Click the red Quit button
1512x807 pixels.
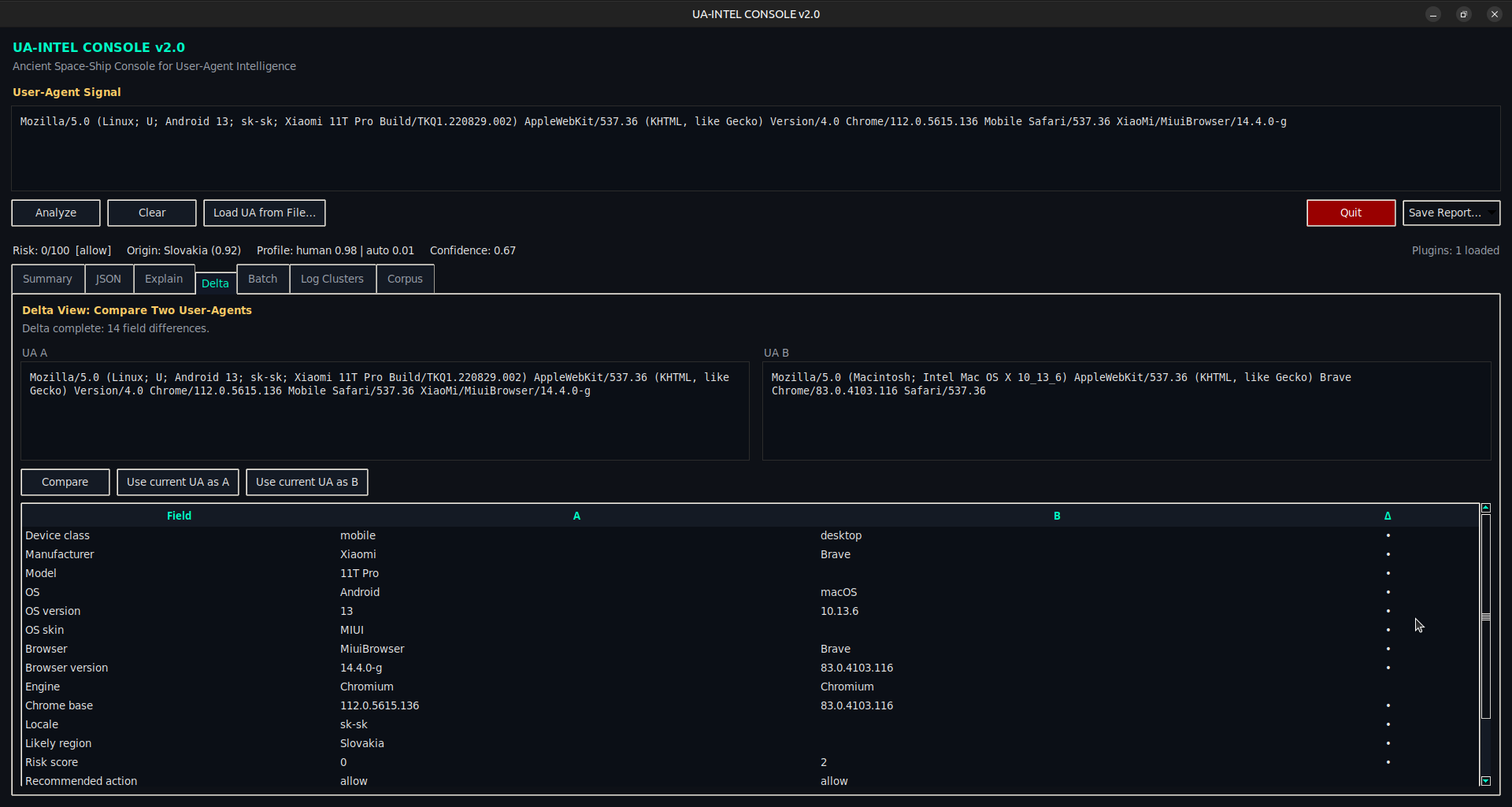[1351, 213]
